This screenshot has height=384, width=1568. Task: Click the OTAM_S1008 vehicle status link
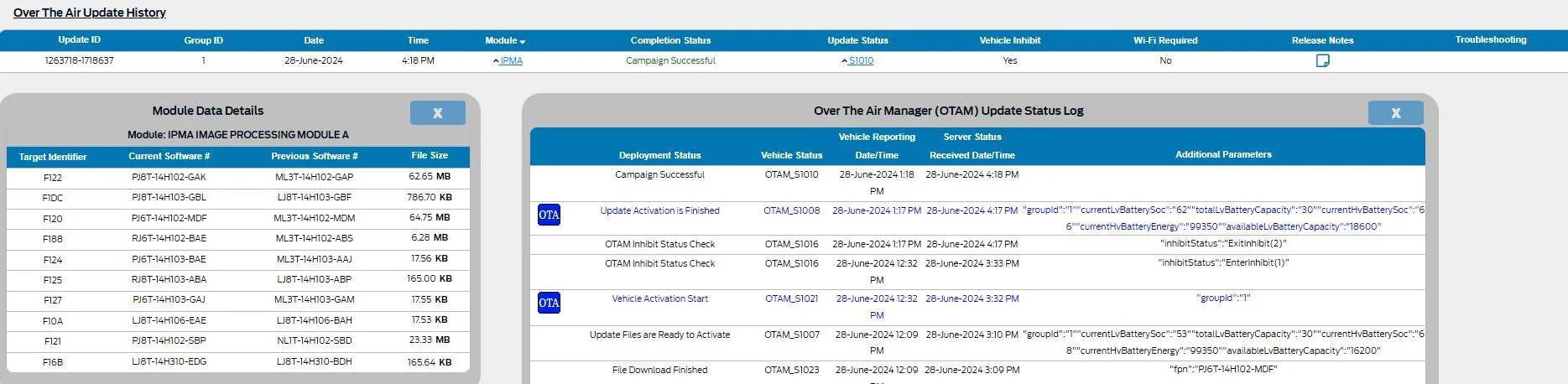click(x=791, y=210)
